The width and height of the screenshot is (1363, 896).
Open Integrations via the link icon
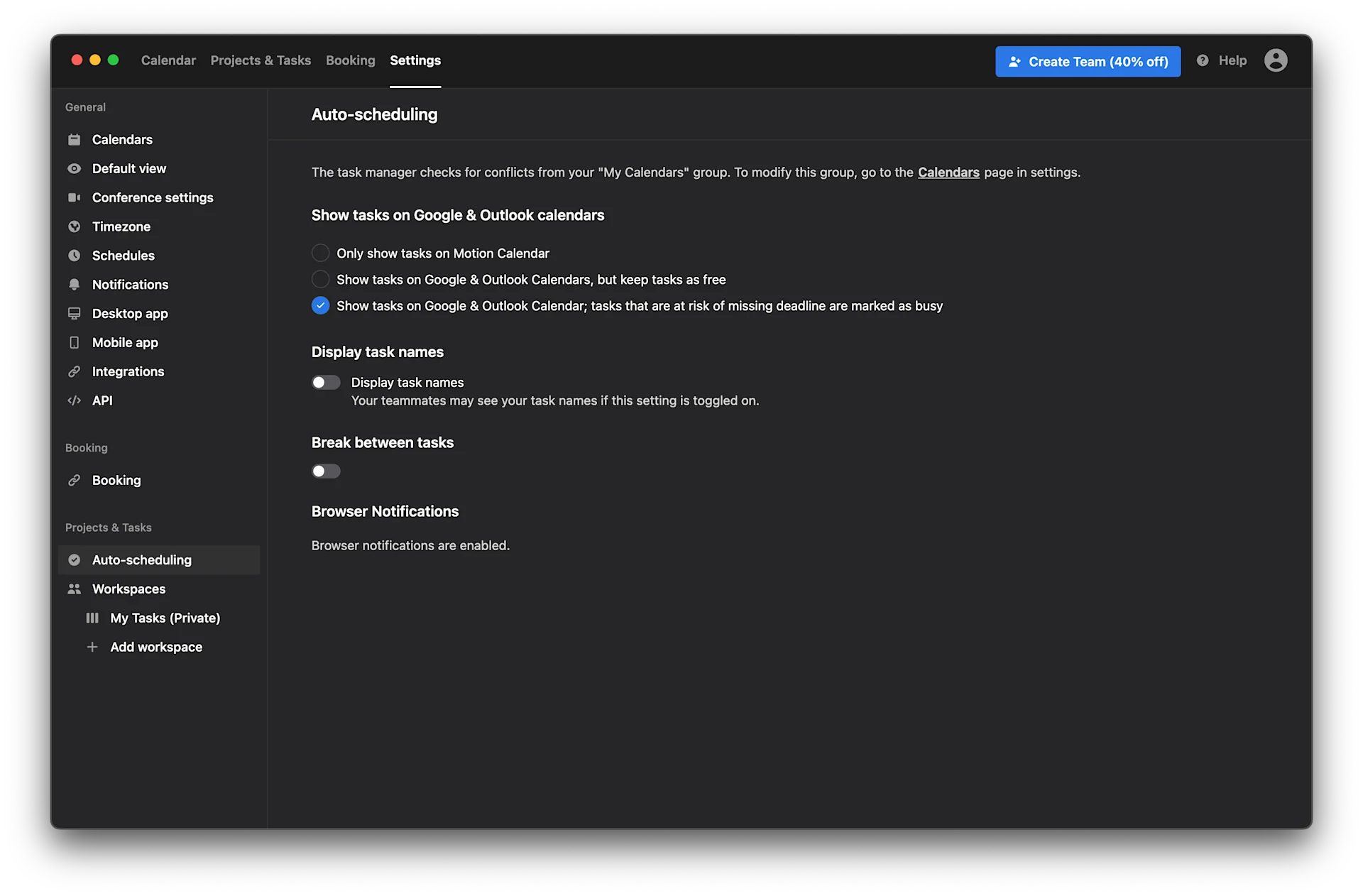click(75, 371)
